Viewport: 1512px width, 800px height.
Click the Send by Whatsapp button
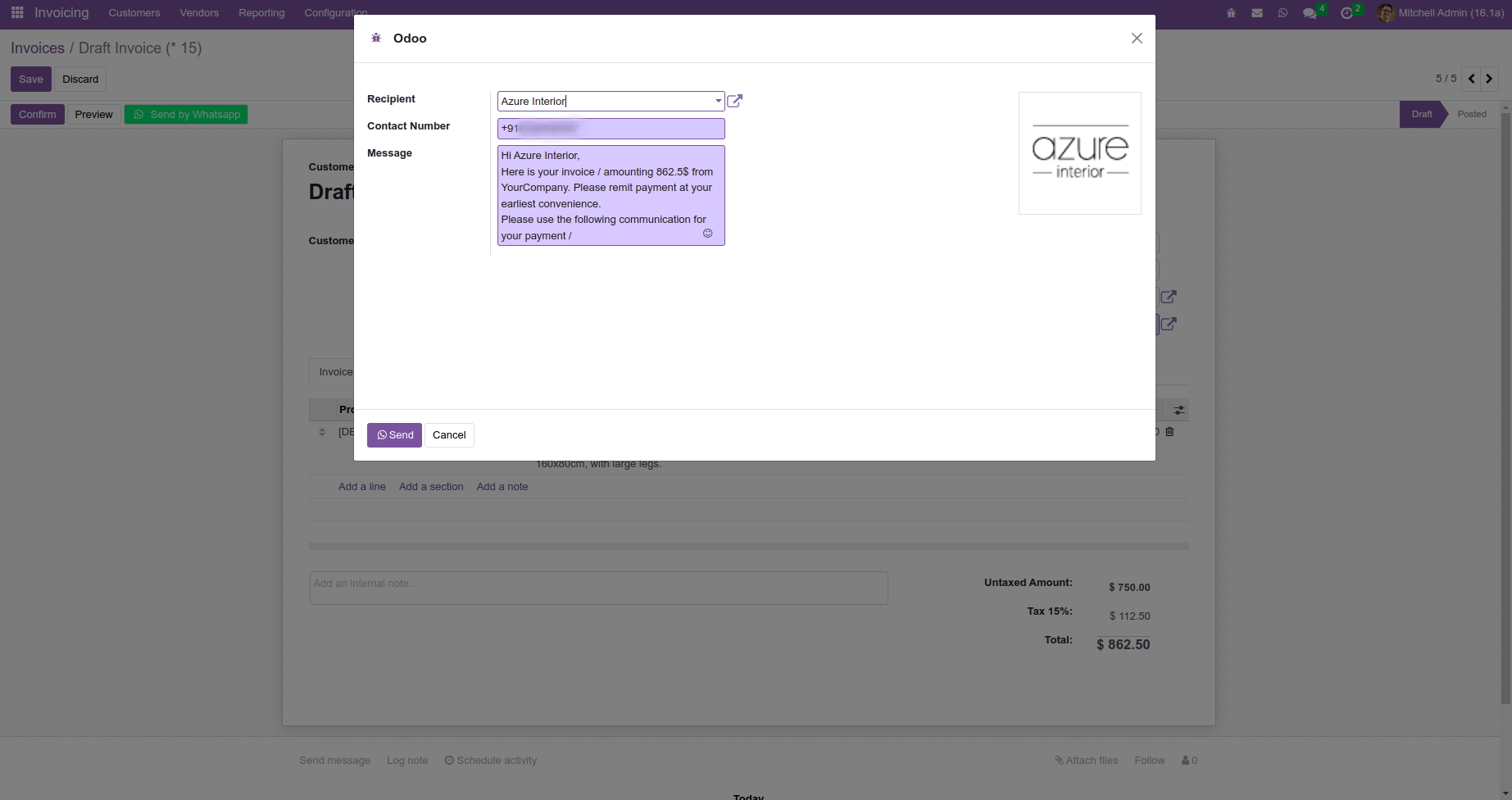coord(186,115)
